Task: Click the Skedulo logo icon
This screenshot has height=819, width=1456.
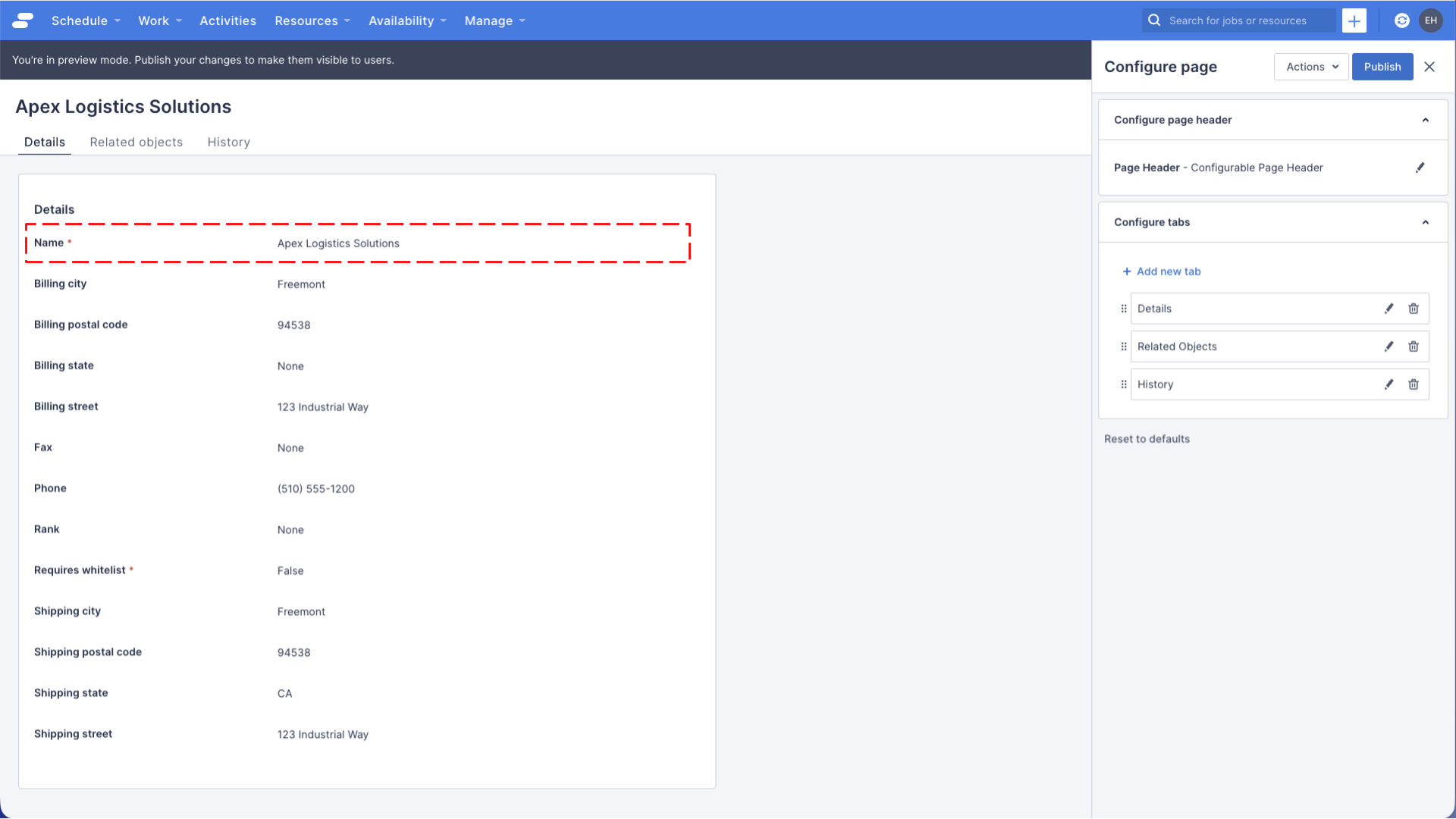Action: click(22, 20)
